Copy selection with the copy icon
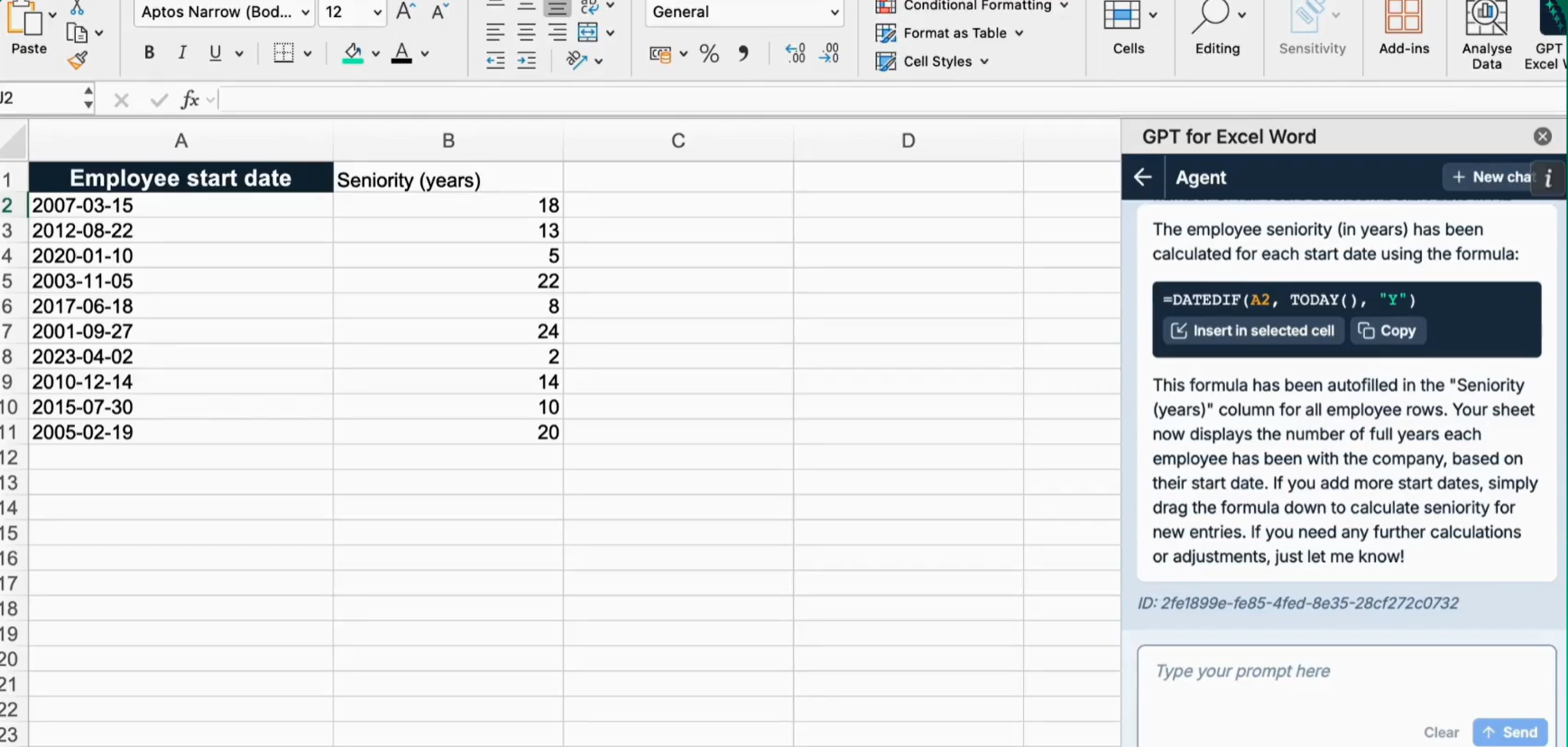 click(78, 33)
